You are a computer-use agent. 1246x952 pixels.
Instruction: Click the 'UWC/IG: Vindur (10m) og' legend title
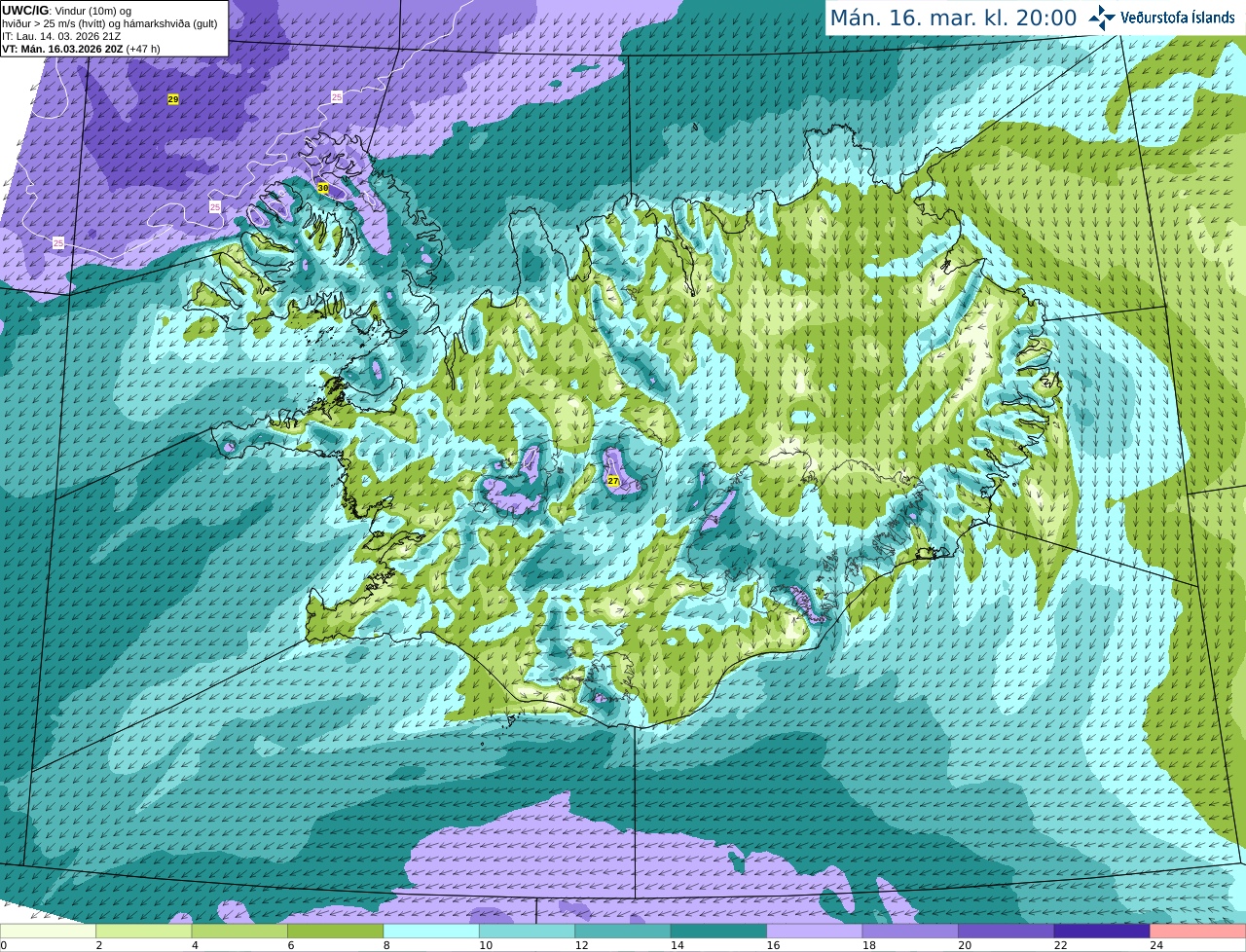click(66, 10)
